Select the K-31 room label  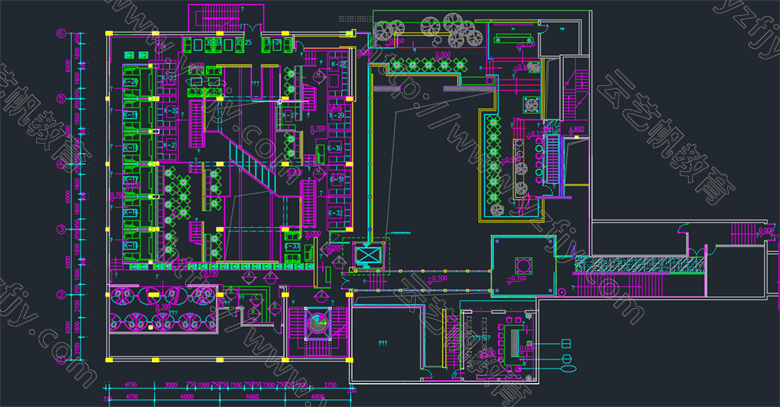[337, 179]
